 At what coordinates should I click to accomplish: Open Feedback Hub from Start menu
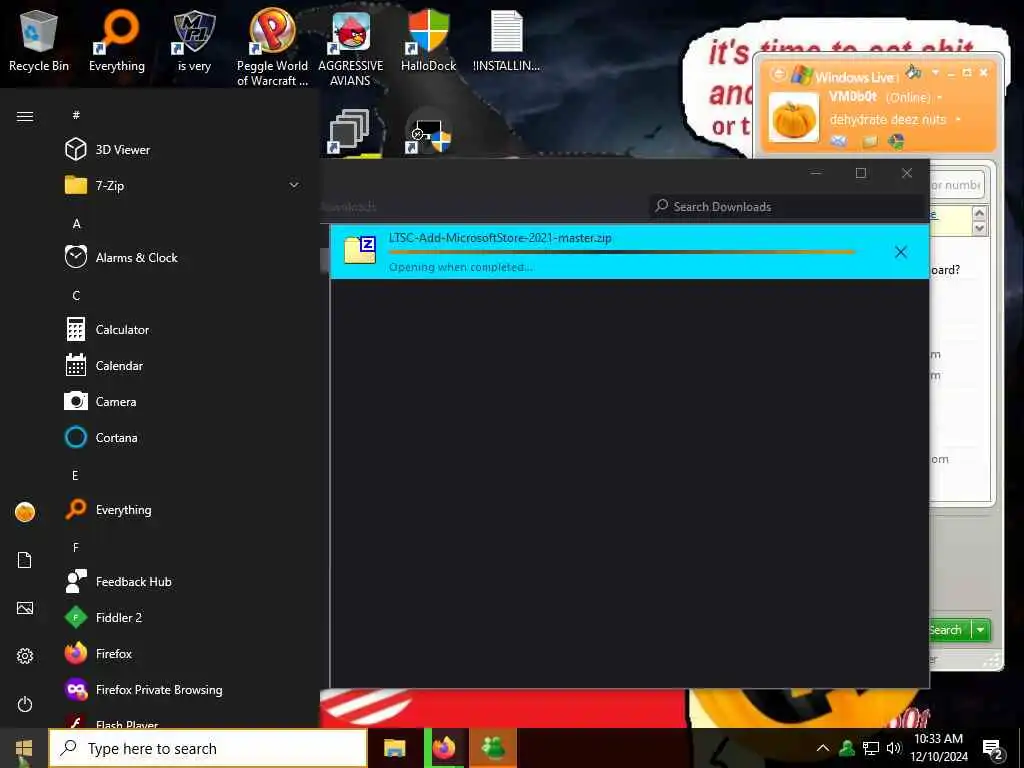185,581
